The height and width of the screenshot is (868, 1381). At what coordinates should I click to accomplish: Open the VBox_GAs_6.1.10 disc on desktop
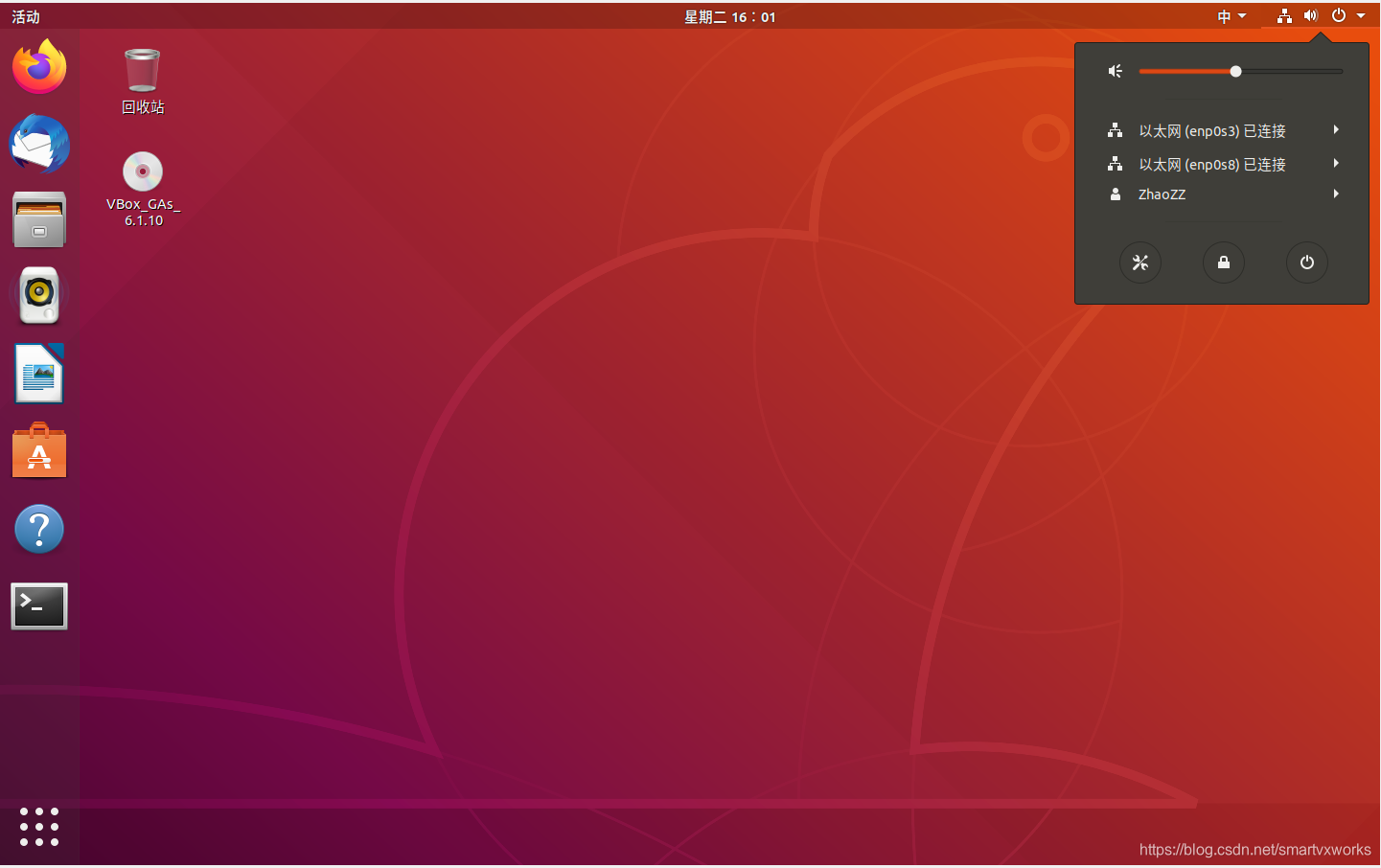tap(142, 172)
